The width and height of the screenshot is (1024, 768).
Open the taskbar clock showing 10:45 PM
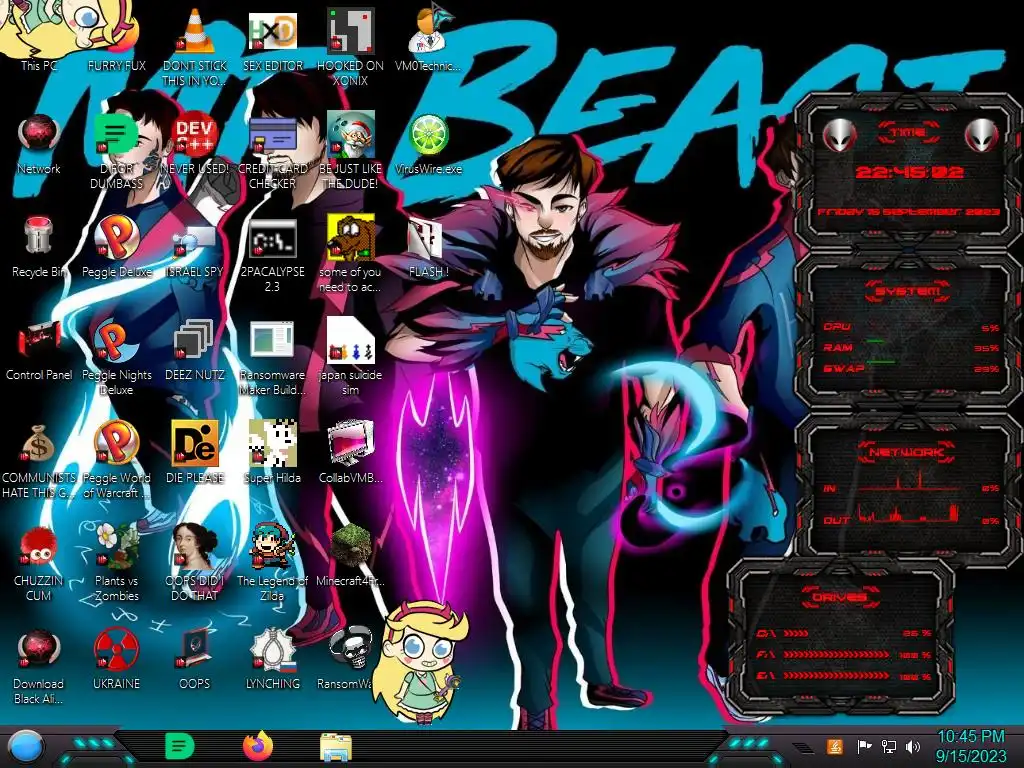(x=970, y=746)
